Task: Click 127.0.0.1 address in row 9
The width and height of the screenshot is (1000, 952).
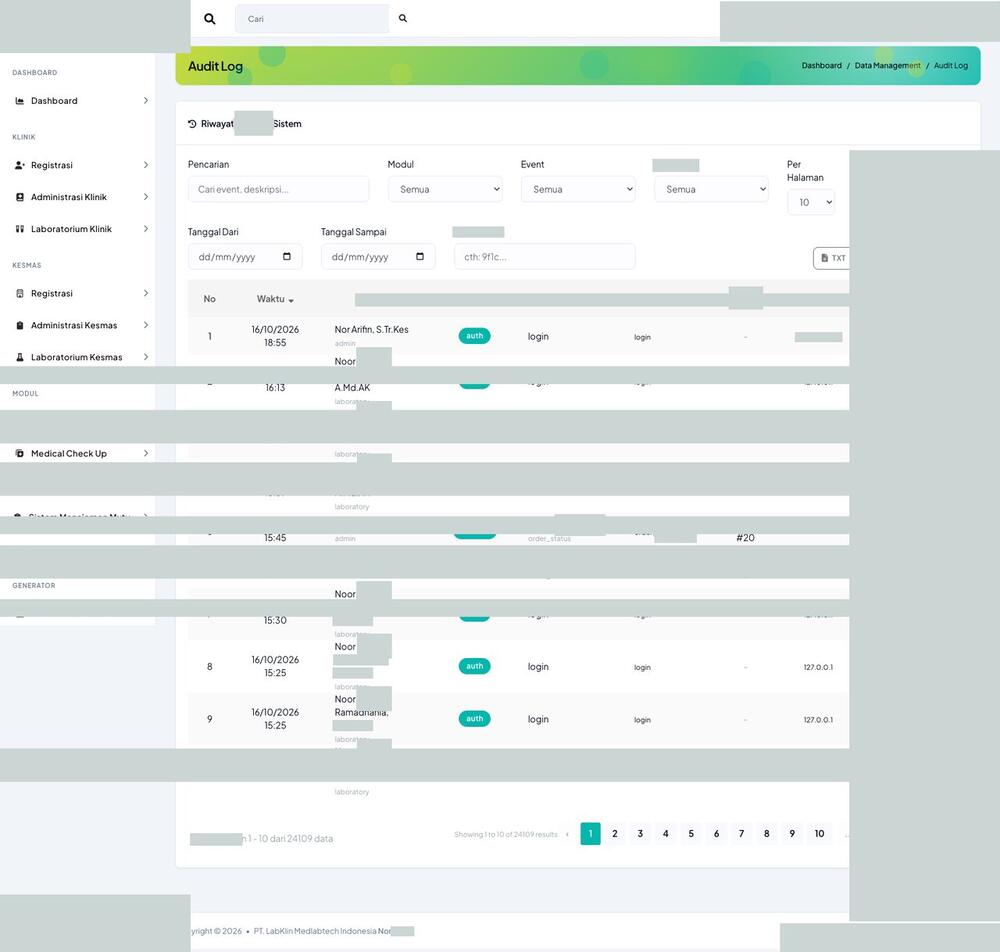Action: point(818,719)
